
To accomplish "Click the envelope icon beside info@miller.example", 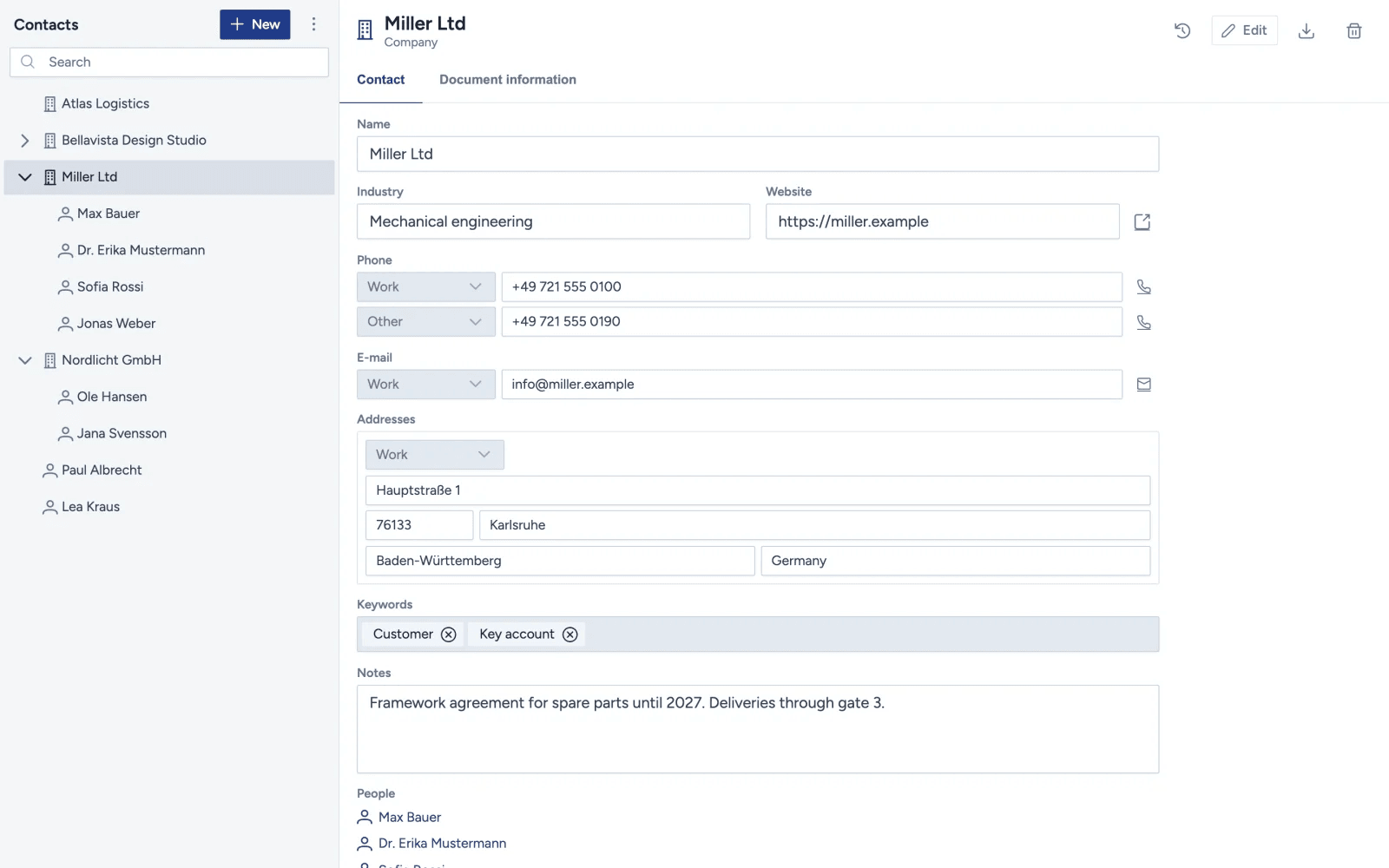I will tap(1144, 385).
